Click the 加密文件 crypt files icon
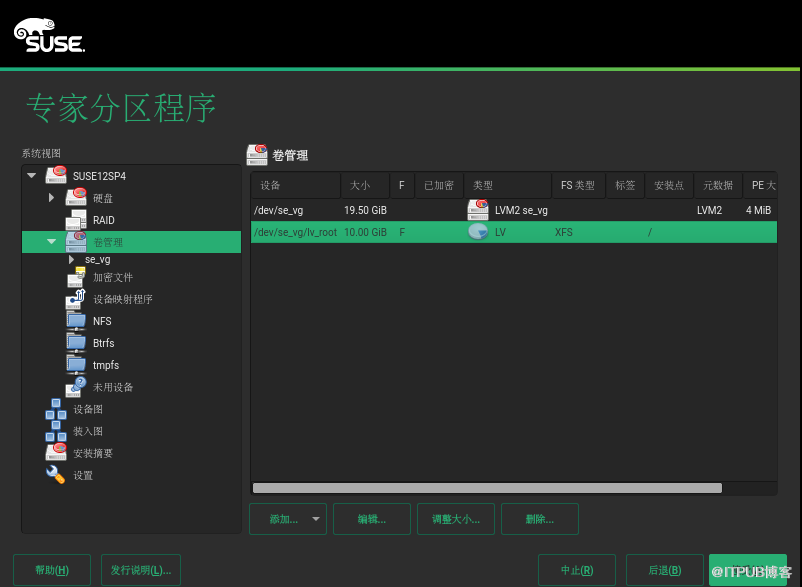The image size is (802, 587). [x=76, y=277]
